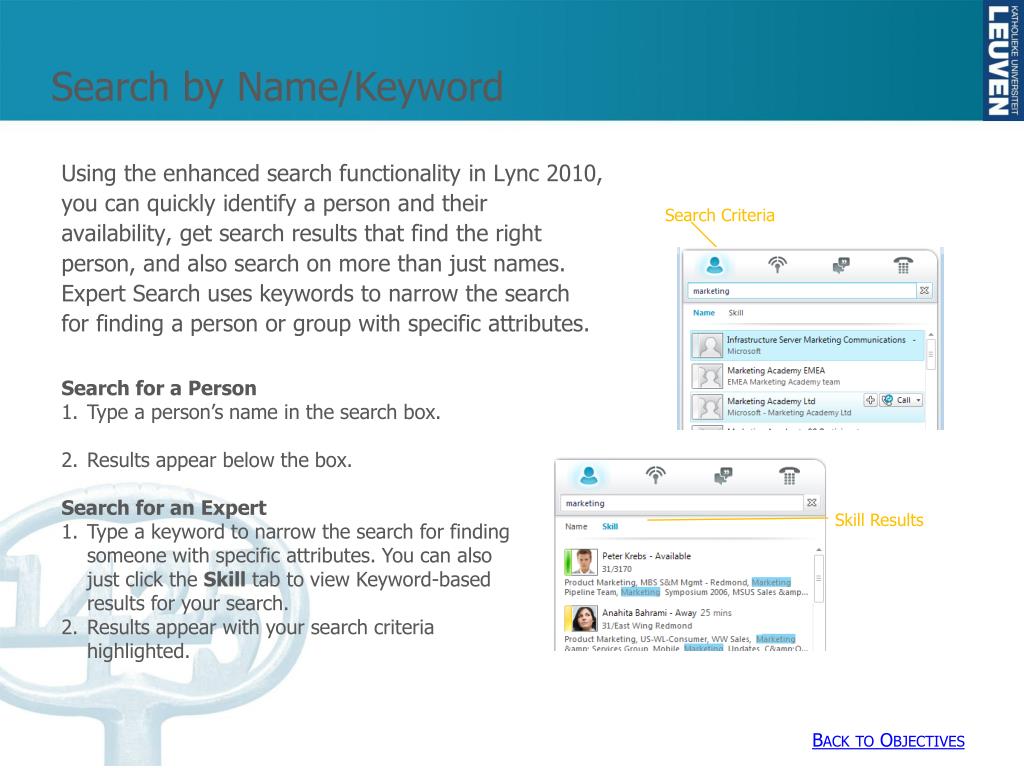The width and height of the screenshot is (1024, 768).
Task: Select Skill tab in lower Lync window
Action: (x=610, y=526)
